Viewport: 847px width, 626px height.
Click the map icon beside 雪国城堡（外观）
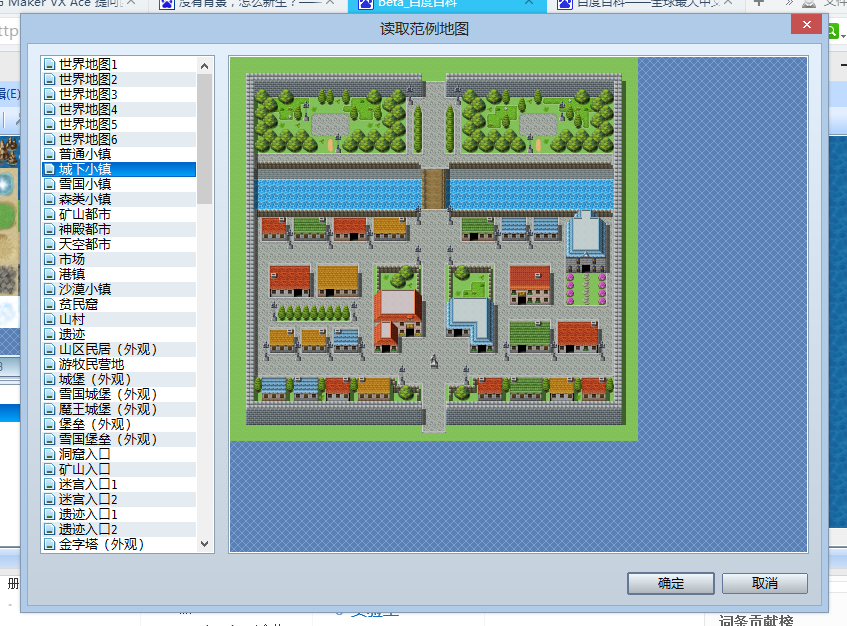(50, 394)
